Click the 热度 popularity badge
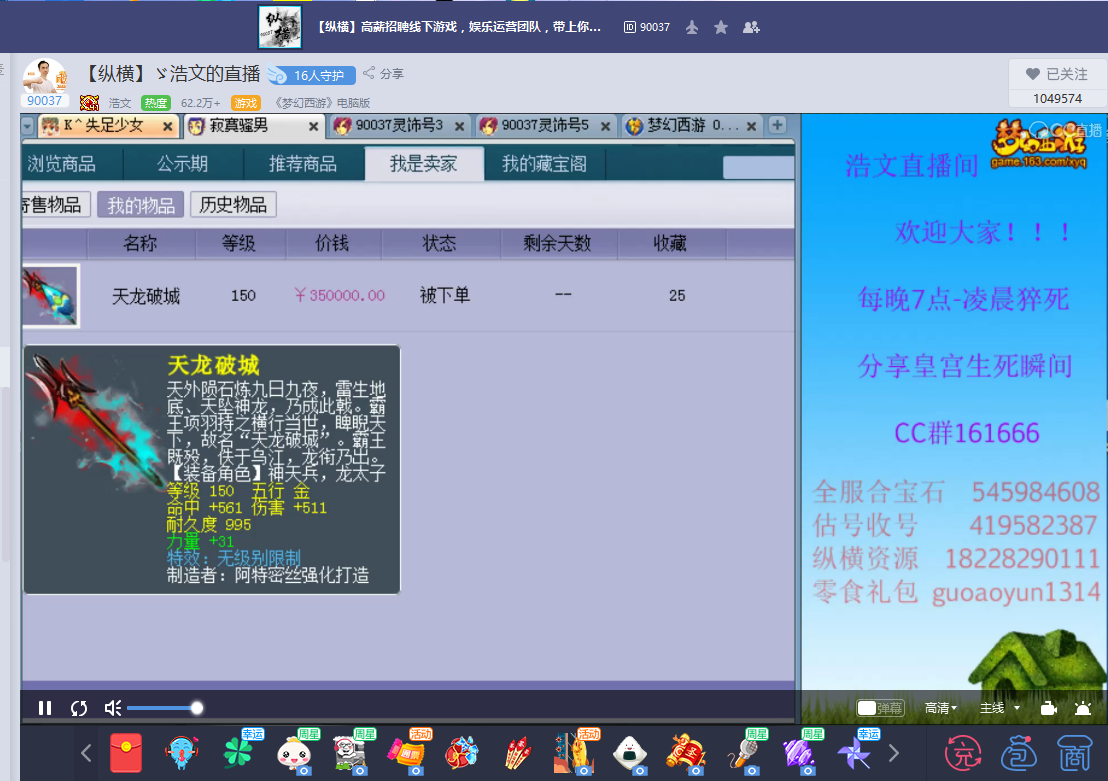Screen dimensions: 1108x781 (155, 103)
